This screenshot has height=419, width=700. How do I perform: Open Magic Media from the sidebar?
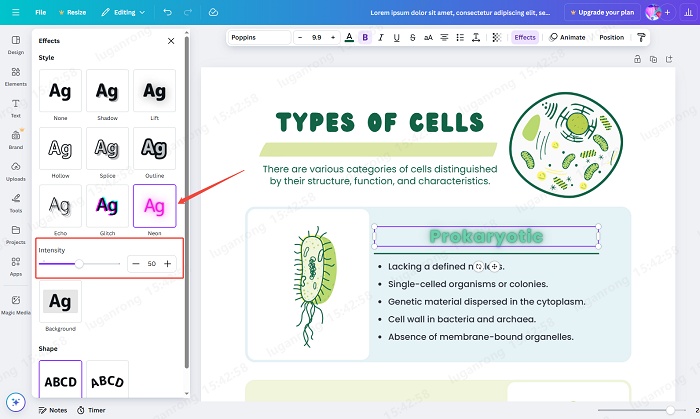(16, 303)
